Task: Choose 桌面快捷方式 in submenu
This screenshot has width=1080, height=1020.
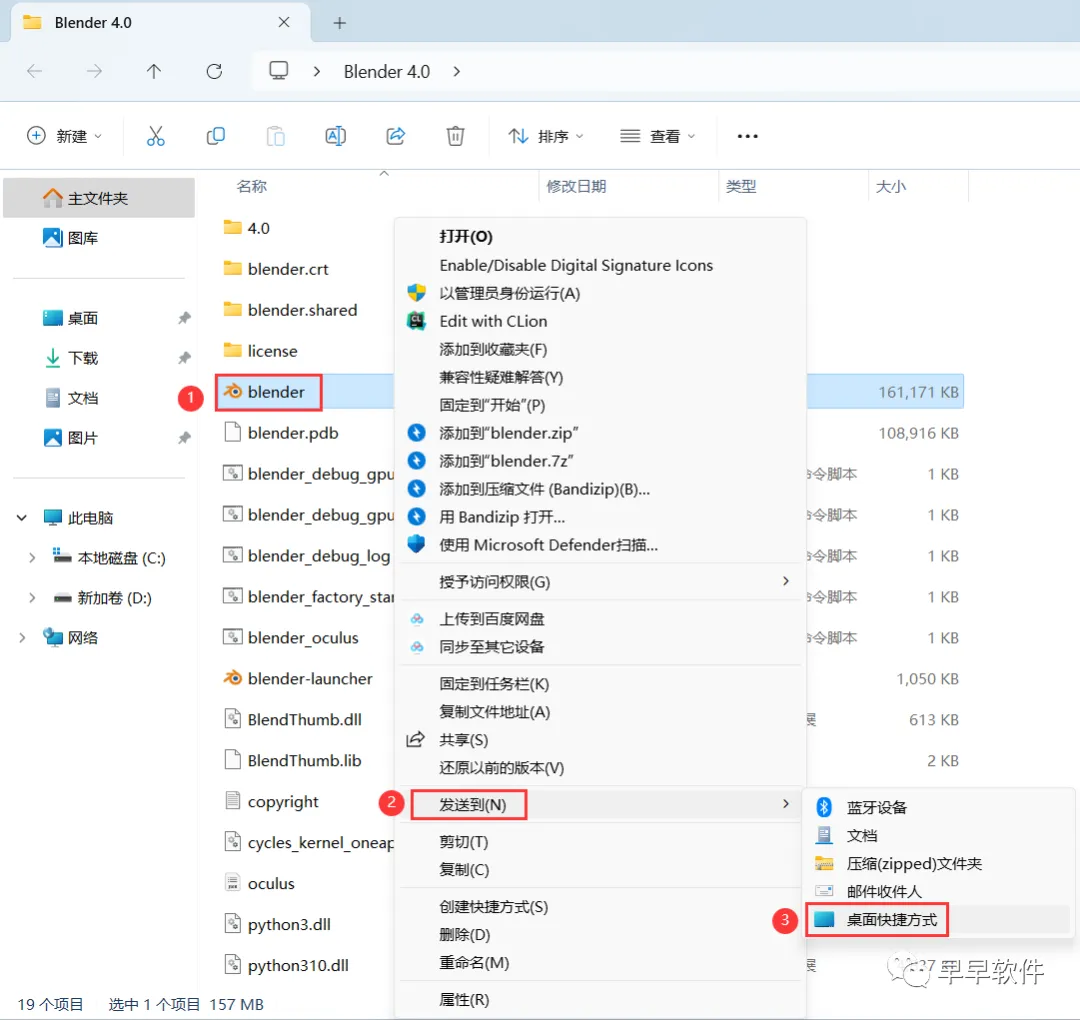Action: tap(938, 919)
